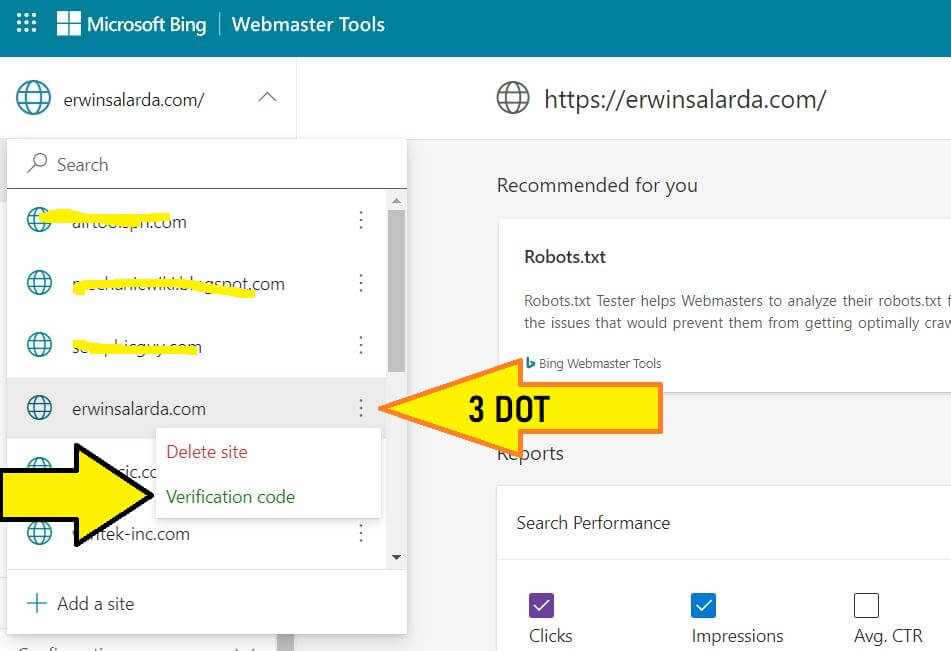Uncheck the Clicks checkbox
Viewport: 951px width, 651px height.
tap(541, 605)
